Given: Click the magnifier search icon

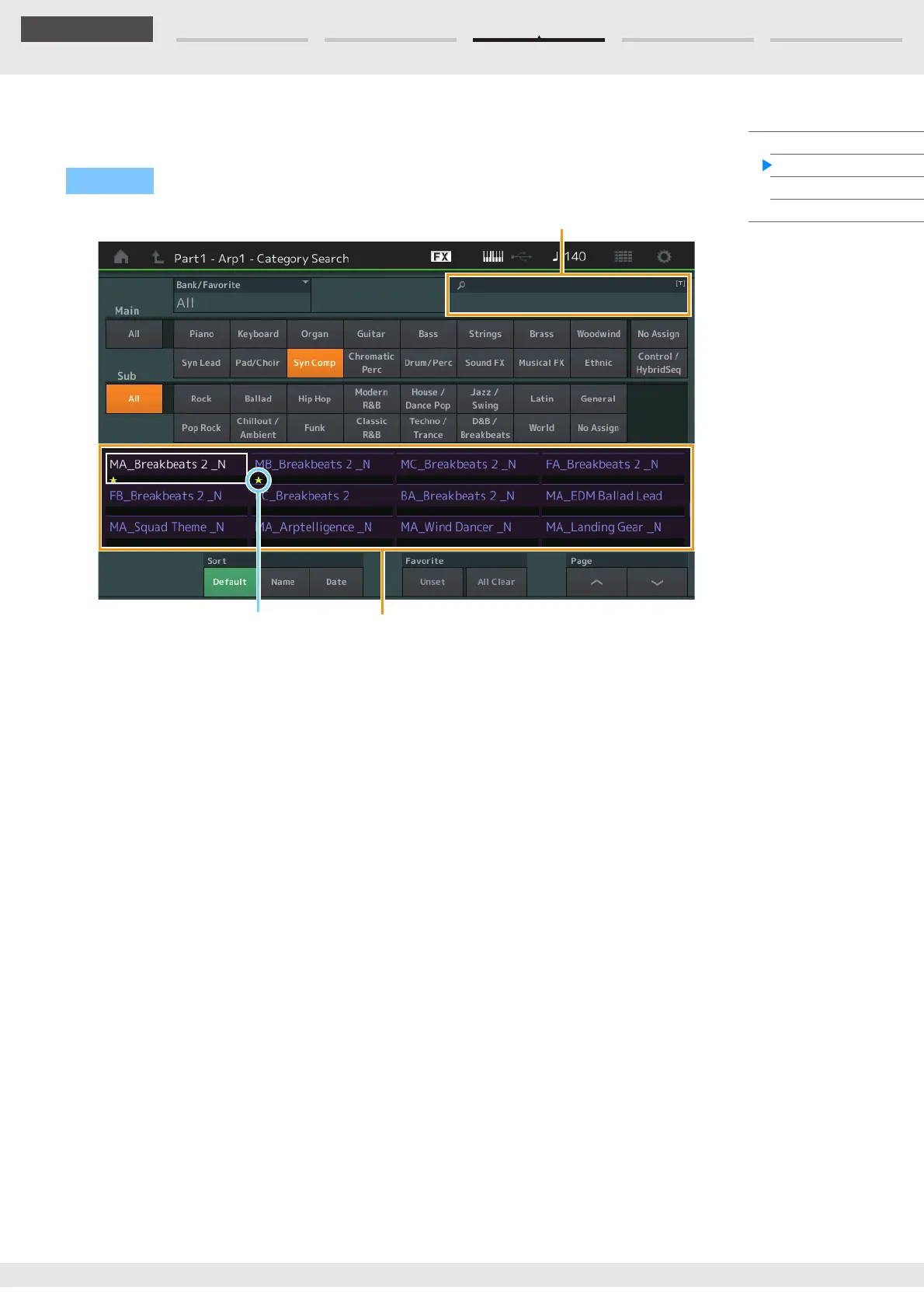Looking at the screenshot, I should tap(461, 285).
